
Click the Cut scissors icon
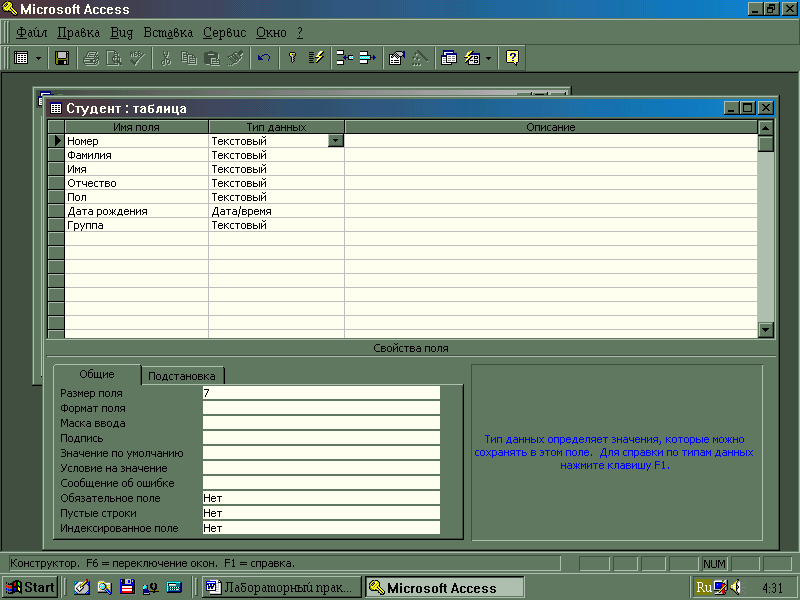coord(166,58)
